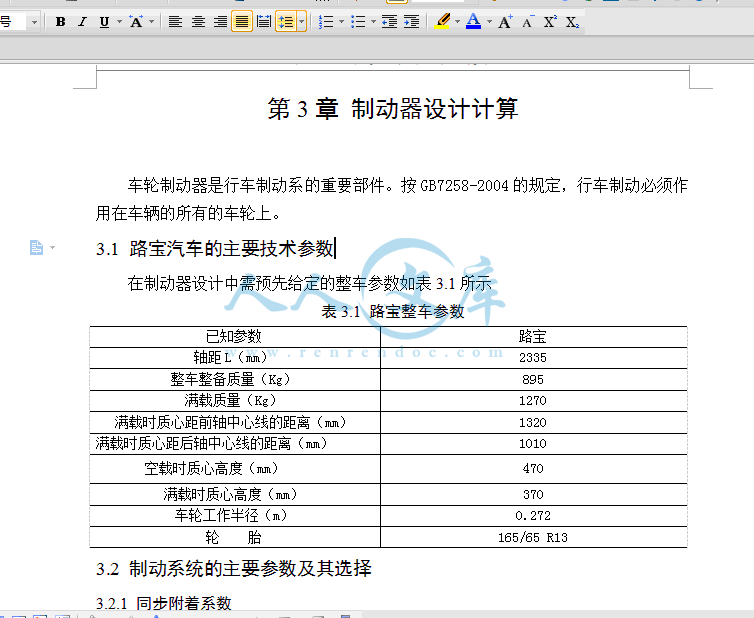Viewport: 754px width, 618px height.
Task: Click 满载时质心距前轴中心线的距离 cell
Action: coord(235,422)
